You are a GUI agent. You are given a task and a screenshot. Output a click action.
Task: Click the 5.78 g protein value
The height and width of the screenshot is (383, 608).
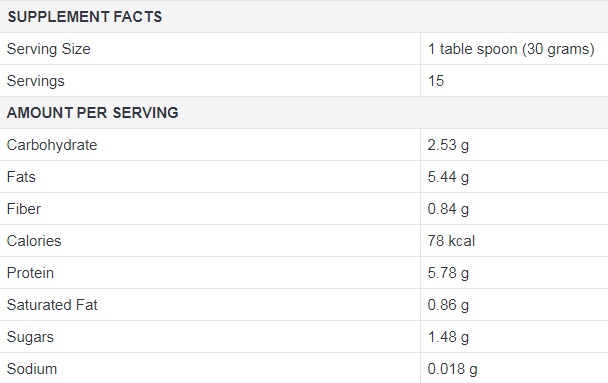(448, 273)
